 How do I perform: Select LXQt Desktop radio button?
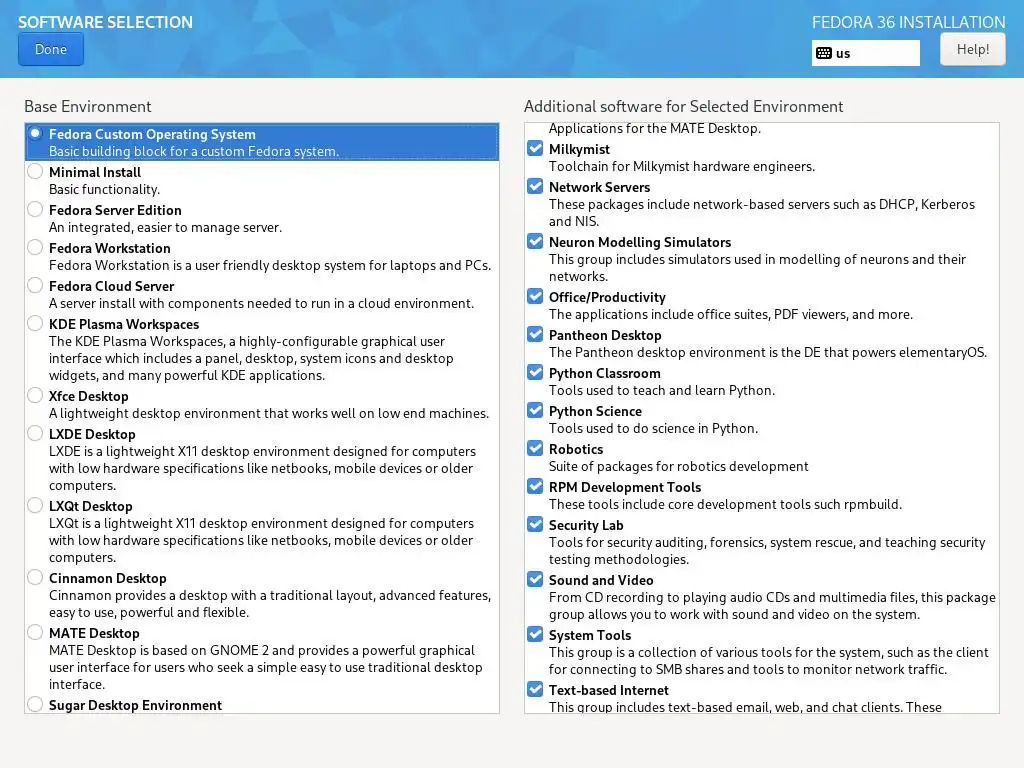pyautogui.click(x=35, y=505)
